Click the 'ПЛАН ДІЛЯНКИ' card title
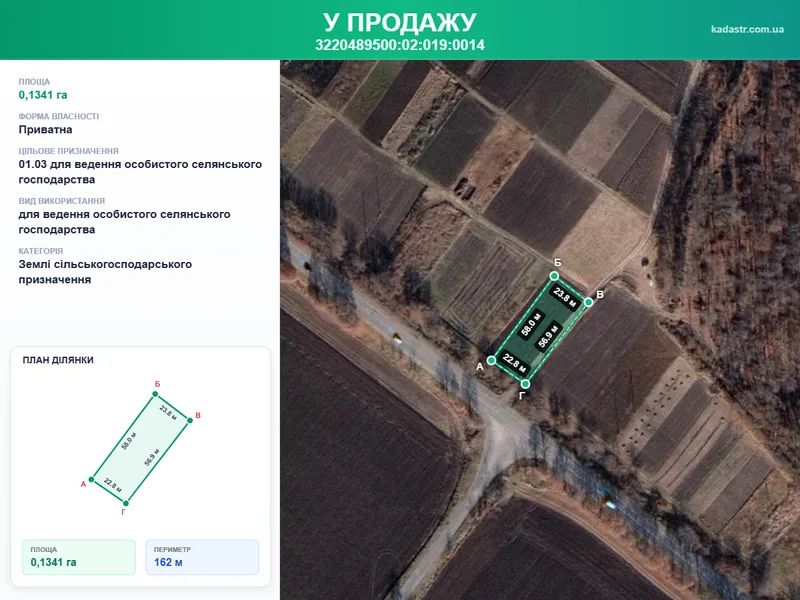Screen dimensions: 800x600 58,360
